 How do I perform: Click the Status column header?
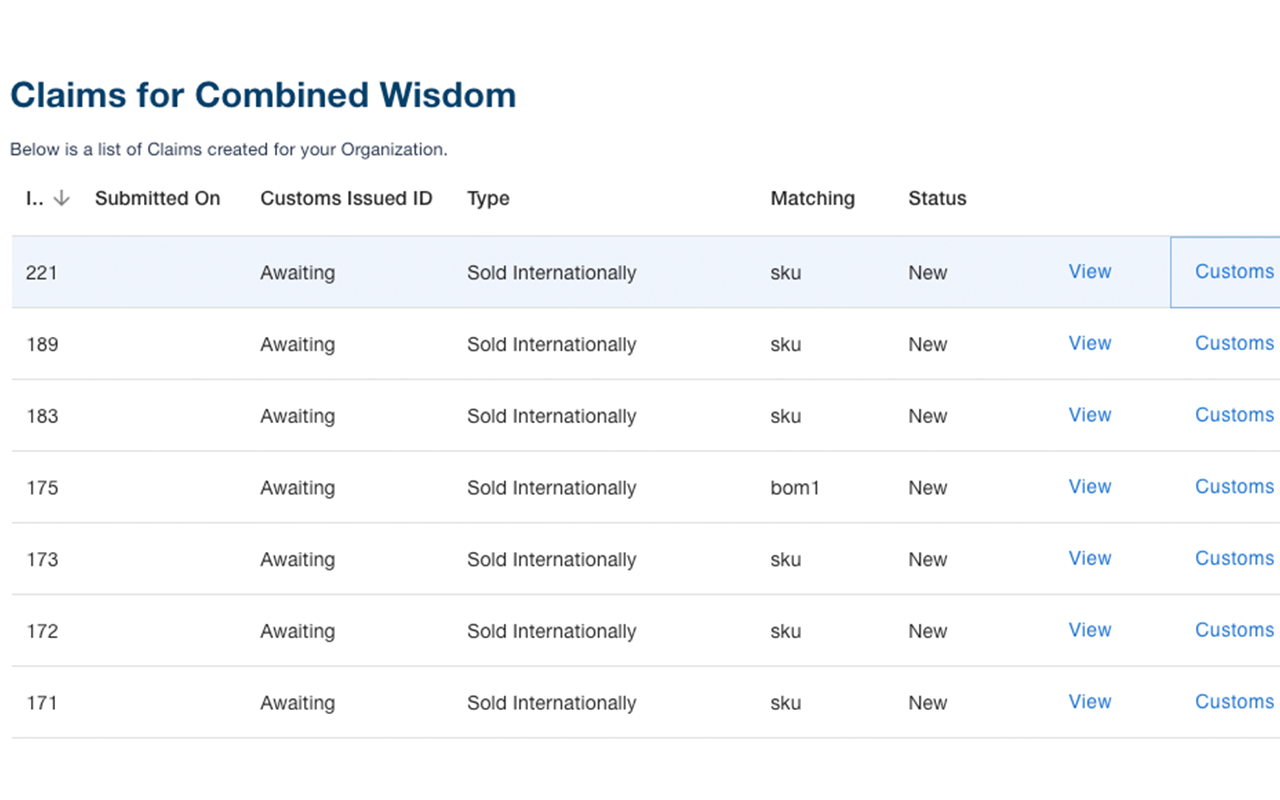(x=937, y=198)
